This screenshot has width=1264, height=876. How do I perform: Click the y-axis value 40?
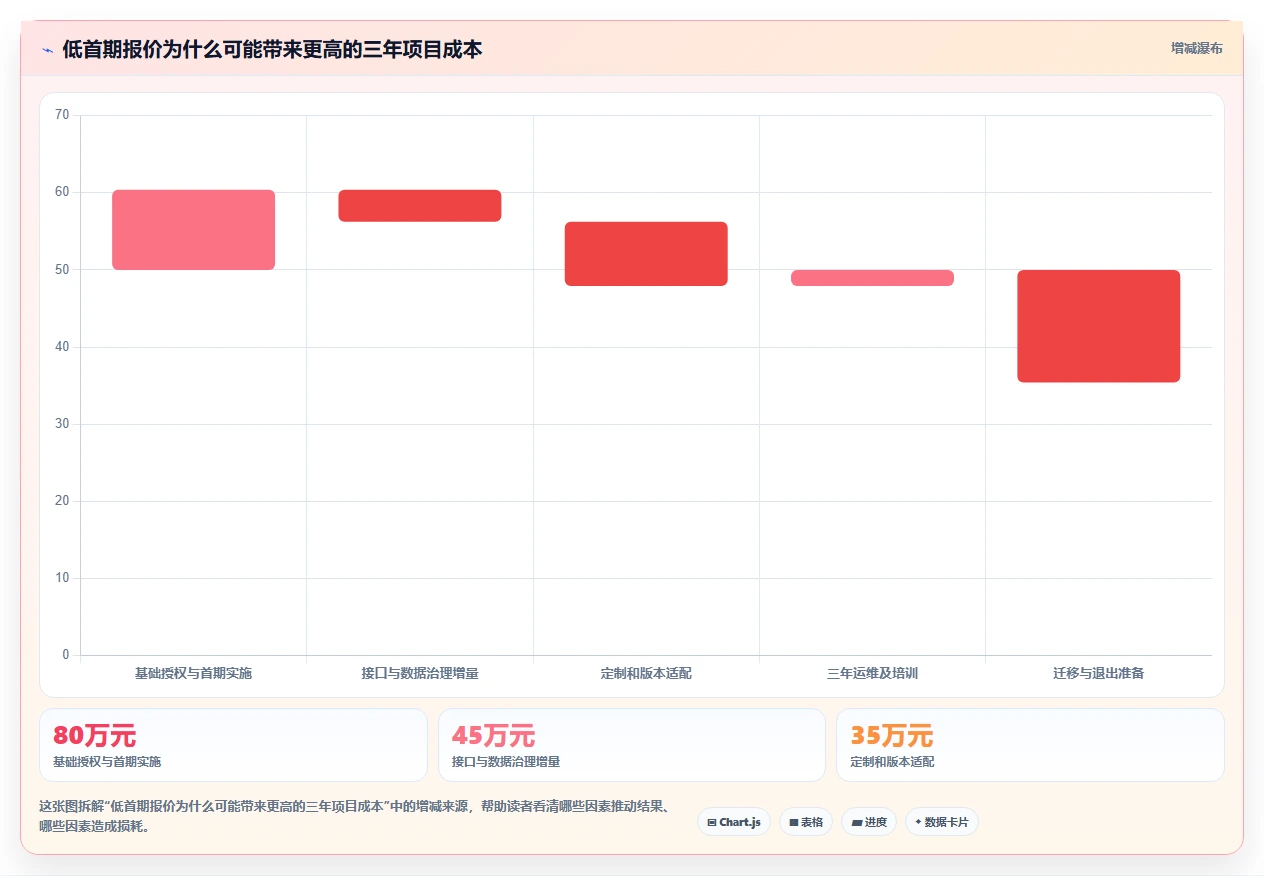point(62,347)
